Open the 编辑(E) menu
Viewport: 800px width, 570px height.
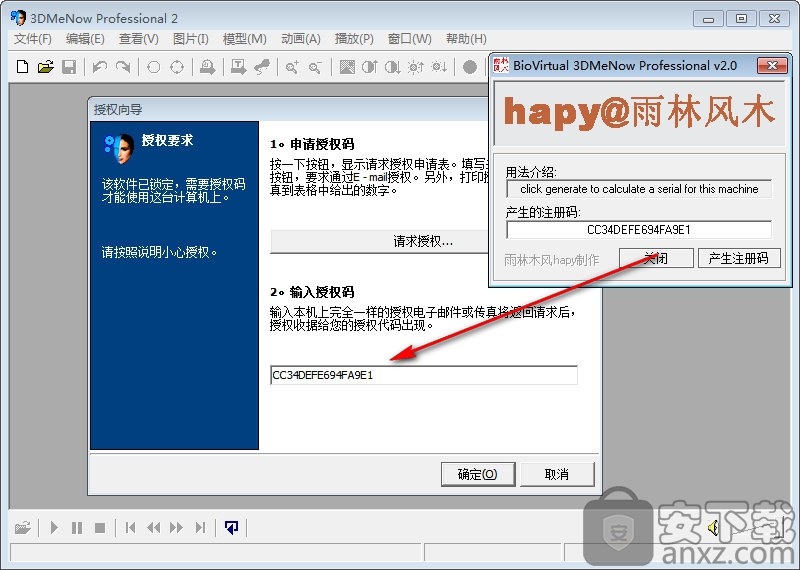coord(85,39)
